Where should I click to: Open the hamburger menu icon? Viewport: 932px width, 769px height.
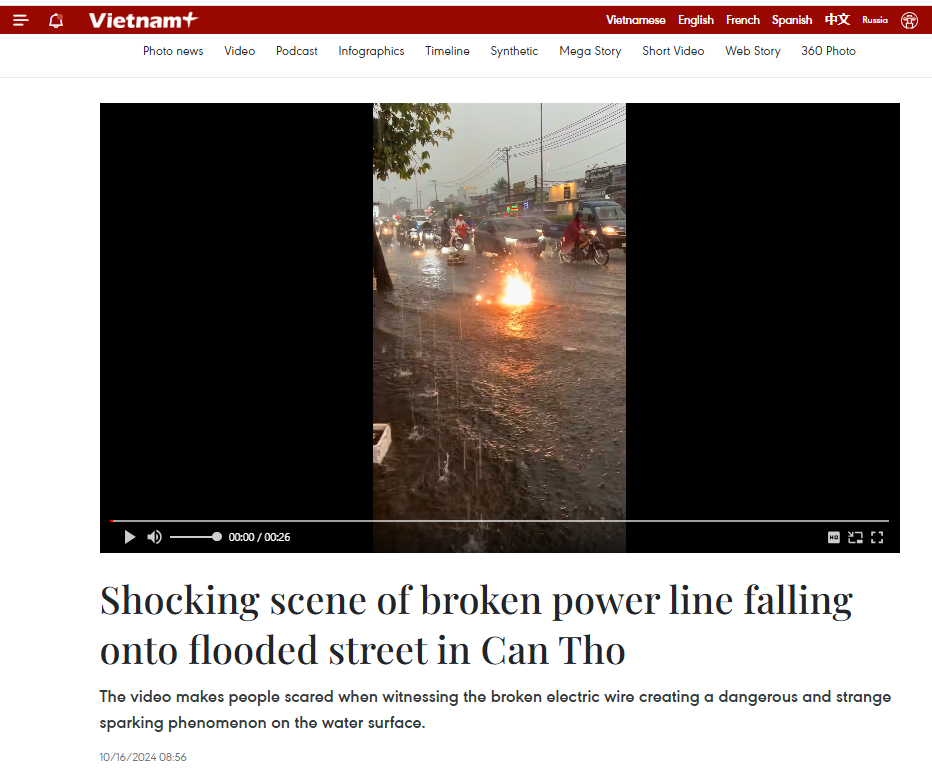[20, 20]
